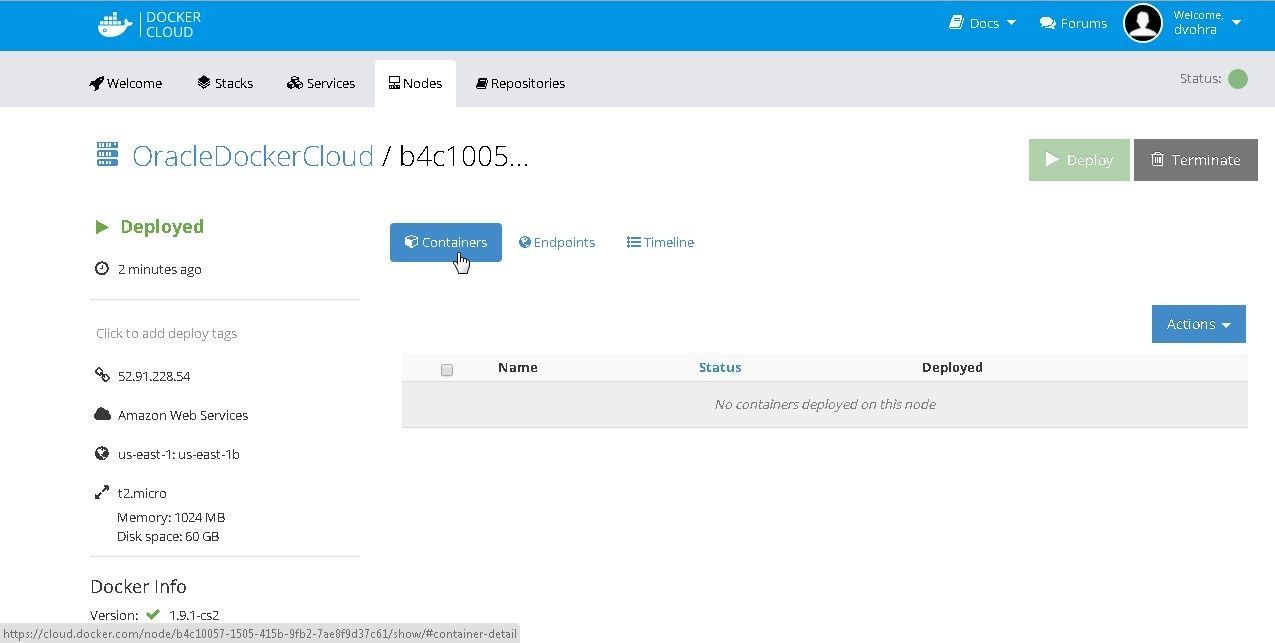Open the Docs dropdown menu
This screenshot has height=643, width=1275.
[x=982, y=23]
